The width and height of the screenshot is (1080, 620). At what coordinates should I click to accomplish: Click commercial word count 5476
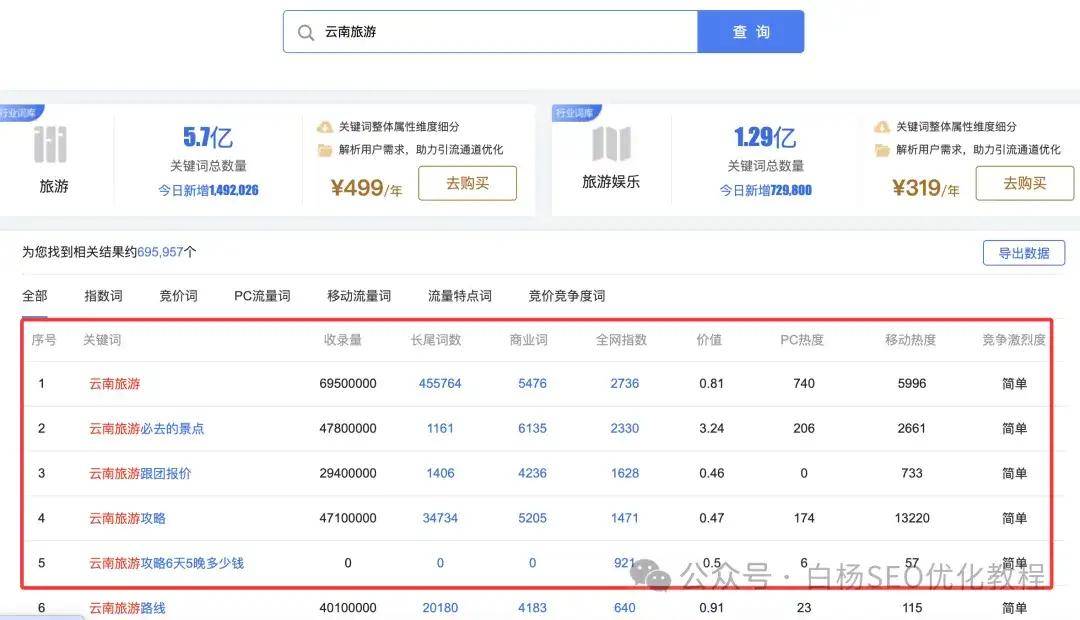[x=532, y=384]
